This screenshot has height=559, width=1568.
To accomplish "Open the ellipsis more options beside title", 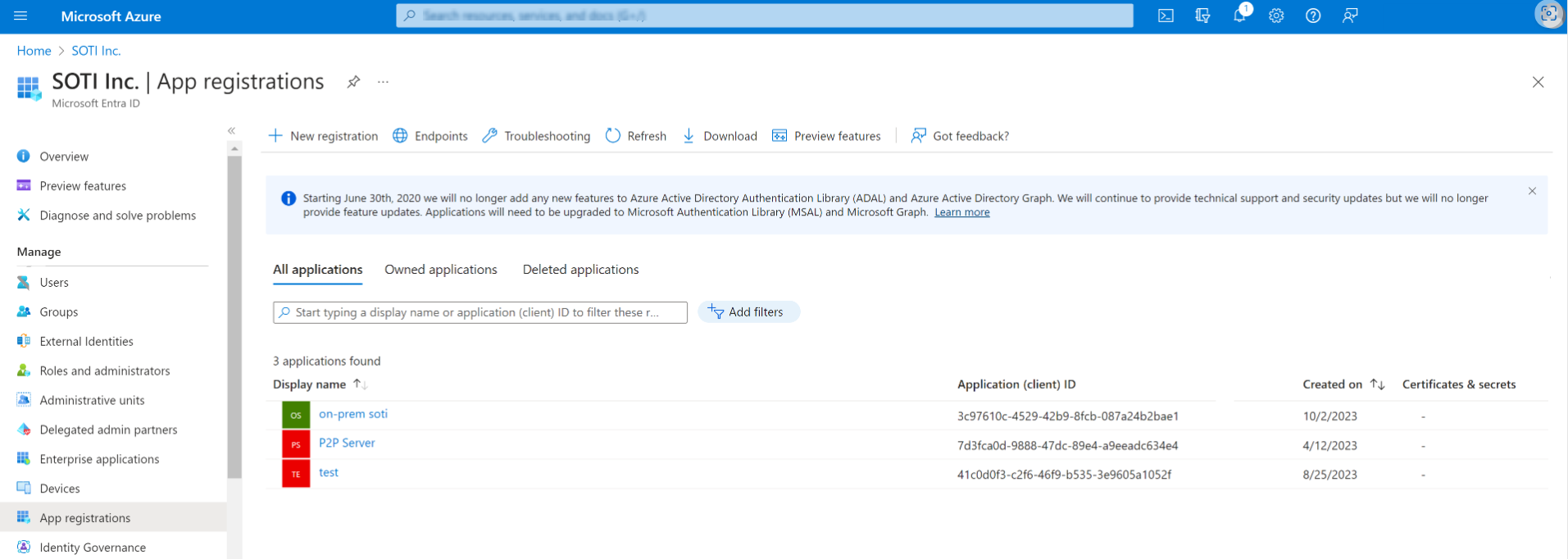I will pyautogui.click(x=383, y=82).
